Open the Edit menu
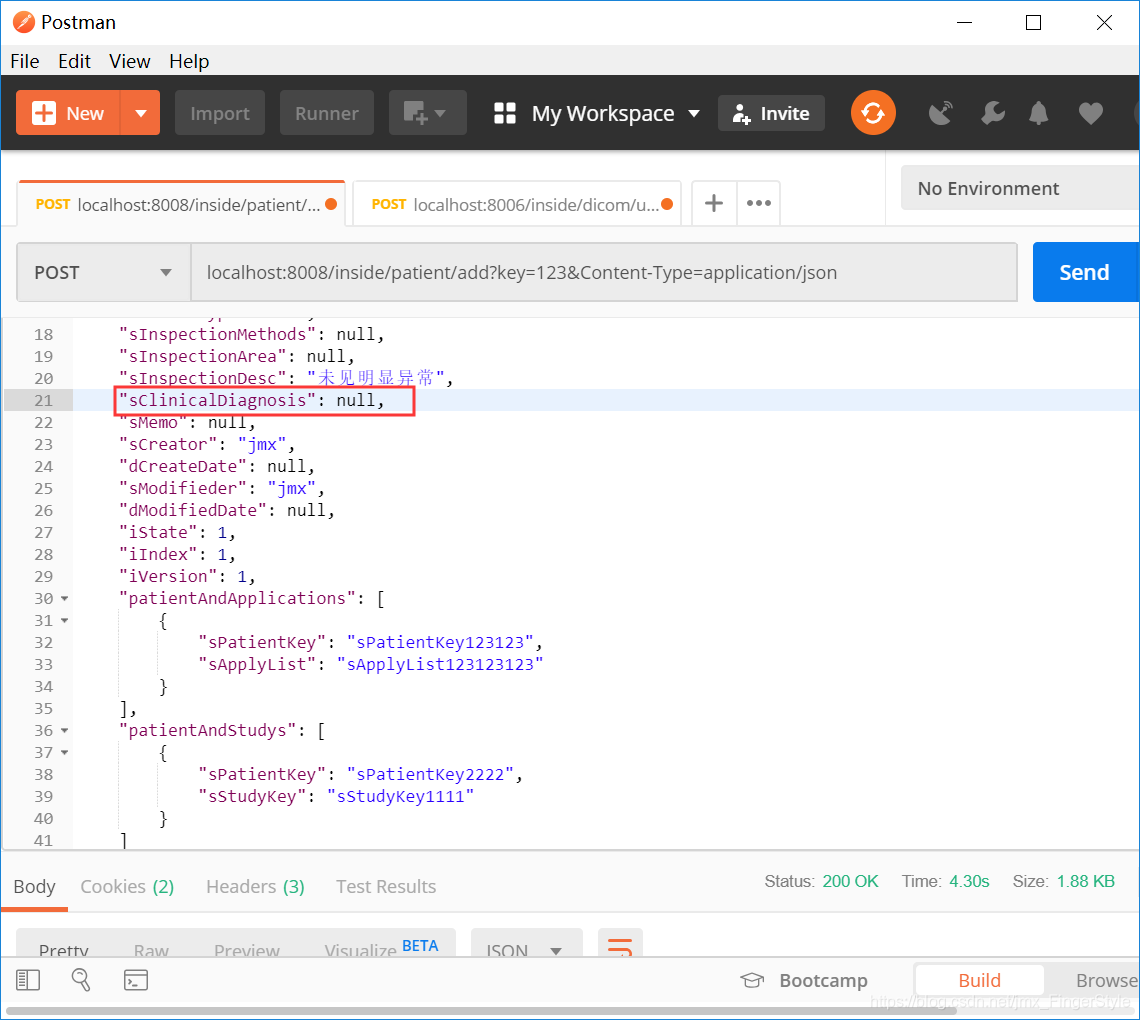This screenshot has height=1020, width=1140. [x=74, y=61]
